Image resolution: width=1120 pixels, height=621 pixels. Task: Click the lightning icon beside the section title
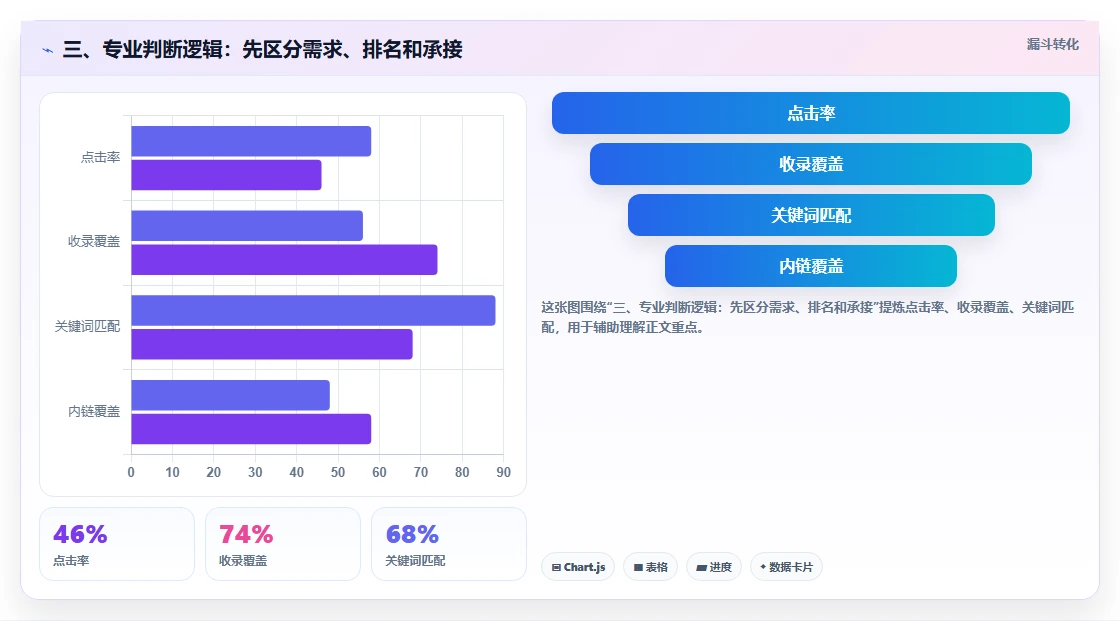pos(47,50)
